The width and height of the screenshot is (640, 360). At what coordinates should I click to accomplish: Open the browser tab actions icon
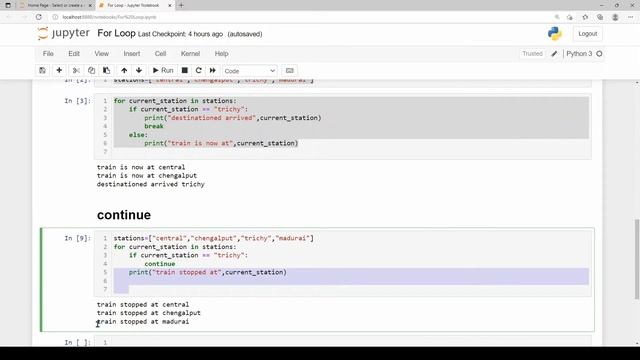pyautogui.click(x=8, y=5)
